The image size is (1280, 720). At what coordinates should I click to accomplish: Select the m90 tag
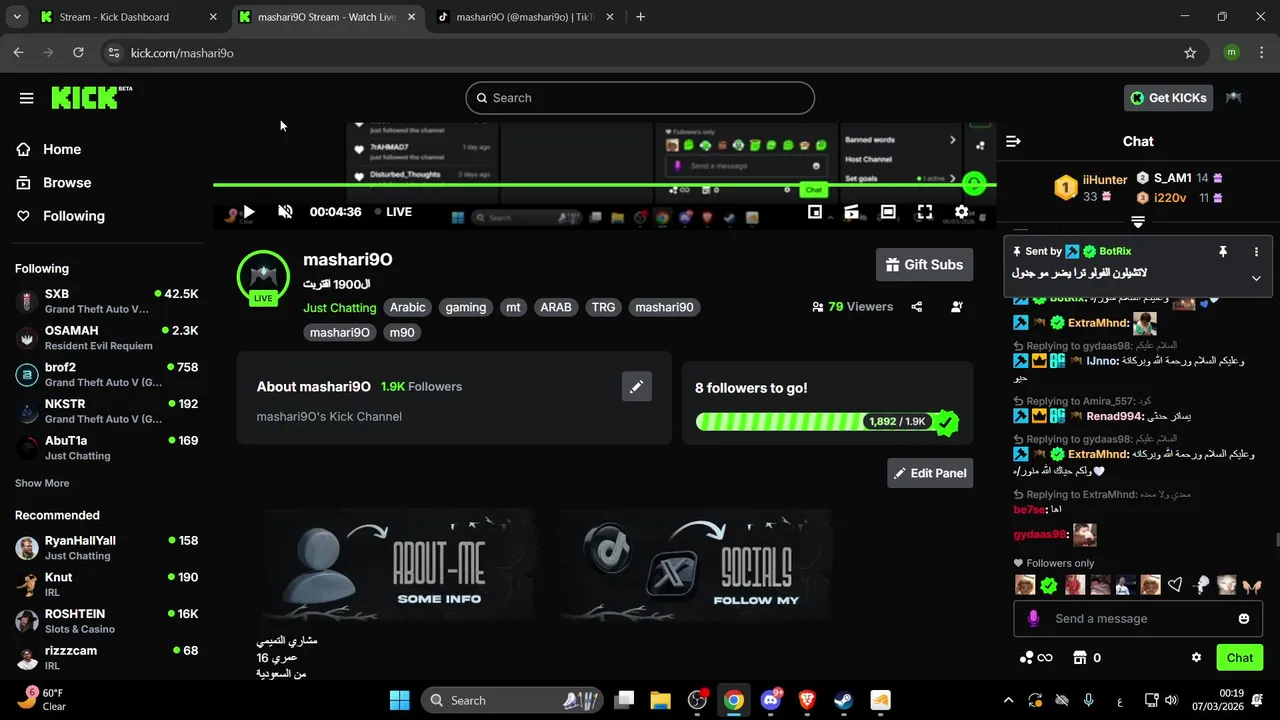click(402, 333)
